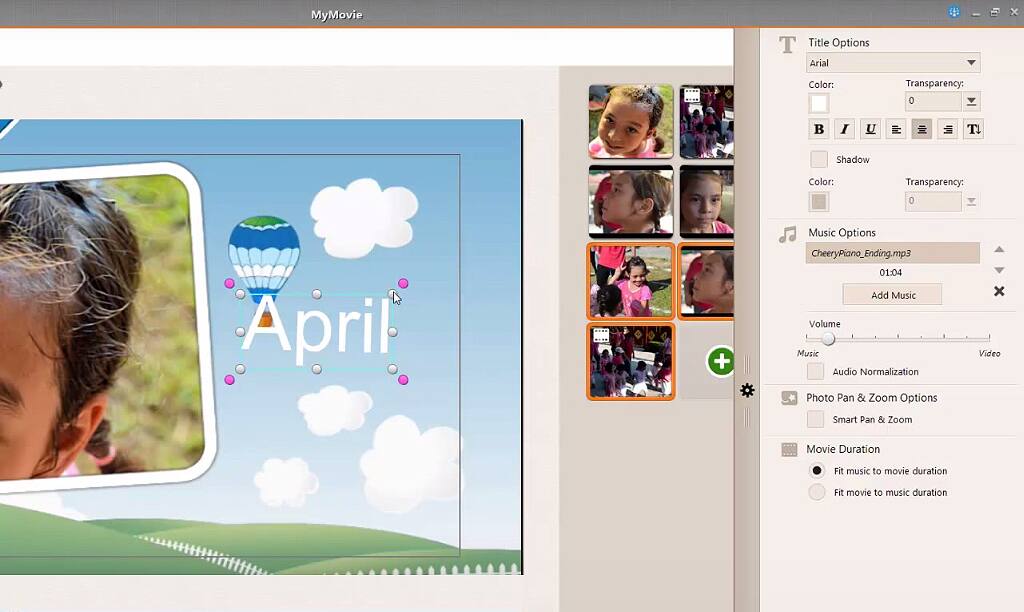Center-align the title text

pyautogui.click(x=921, y=129)
